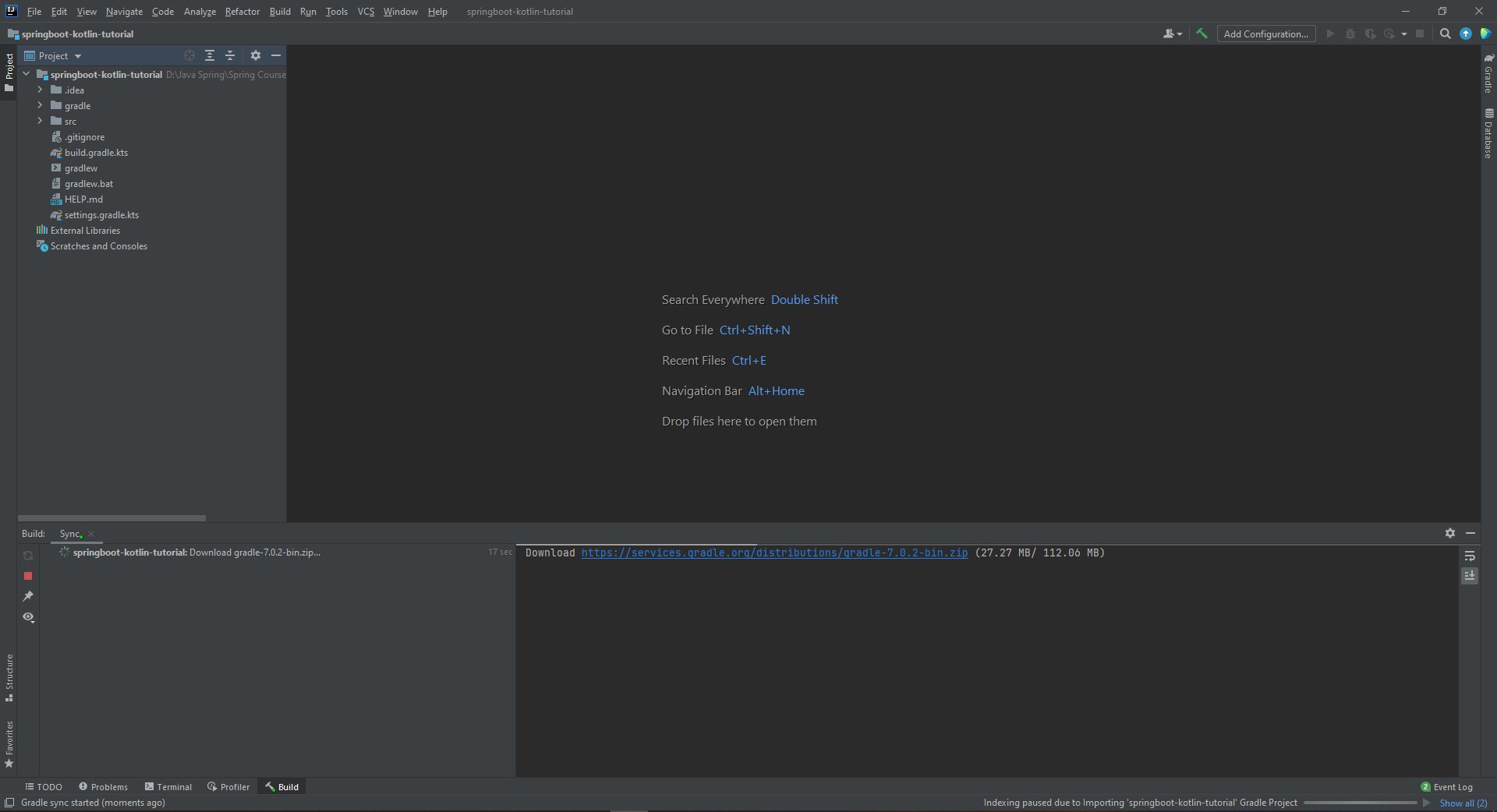Open the File menu
This screenshot has height=812, width=1497.
(34, 12)
